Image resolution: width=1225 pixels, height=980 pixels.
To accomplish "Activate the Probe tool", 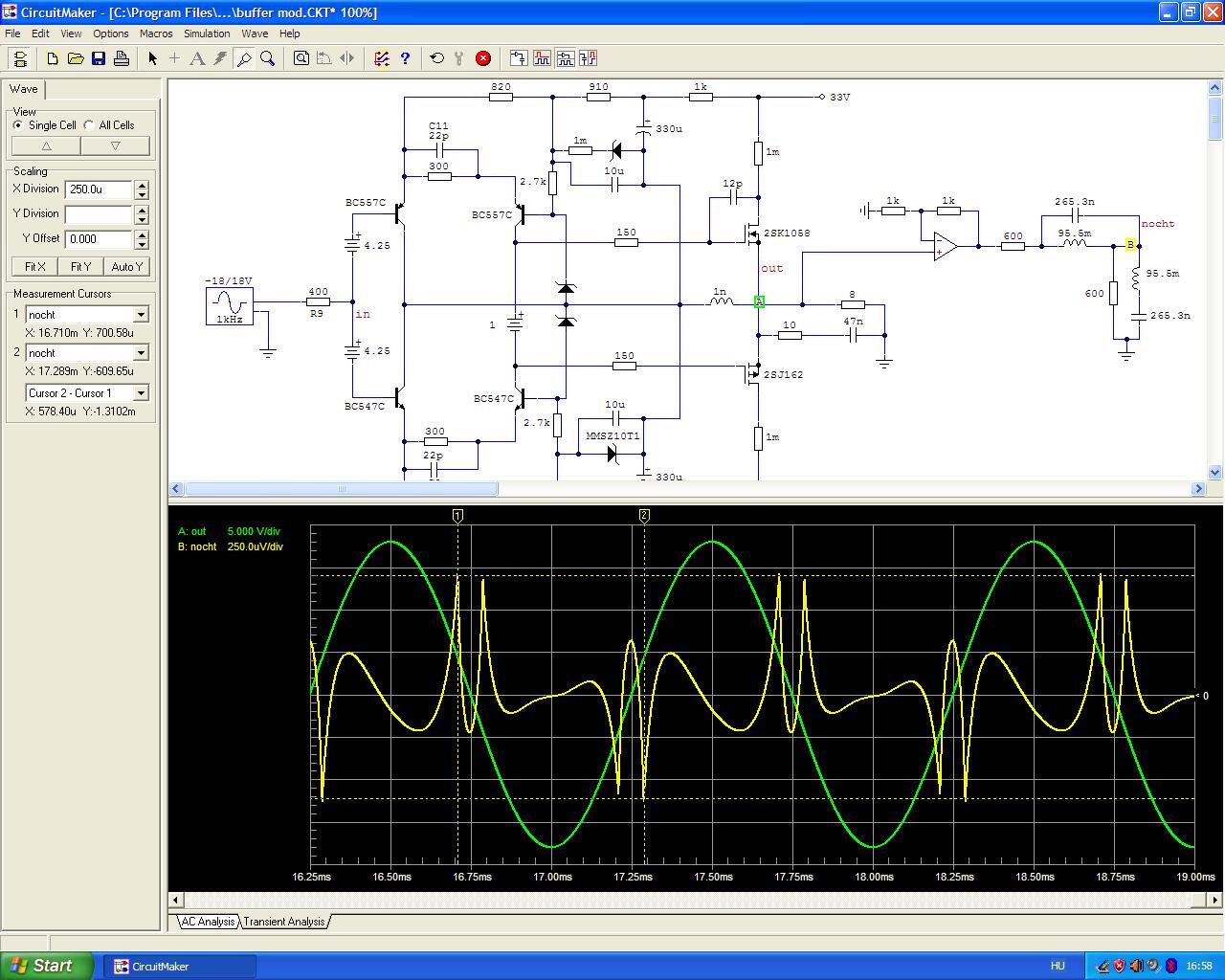I will pyautogui.click(x=244, y=58).
